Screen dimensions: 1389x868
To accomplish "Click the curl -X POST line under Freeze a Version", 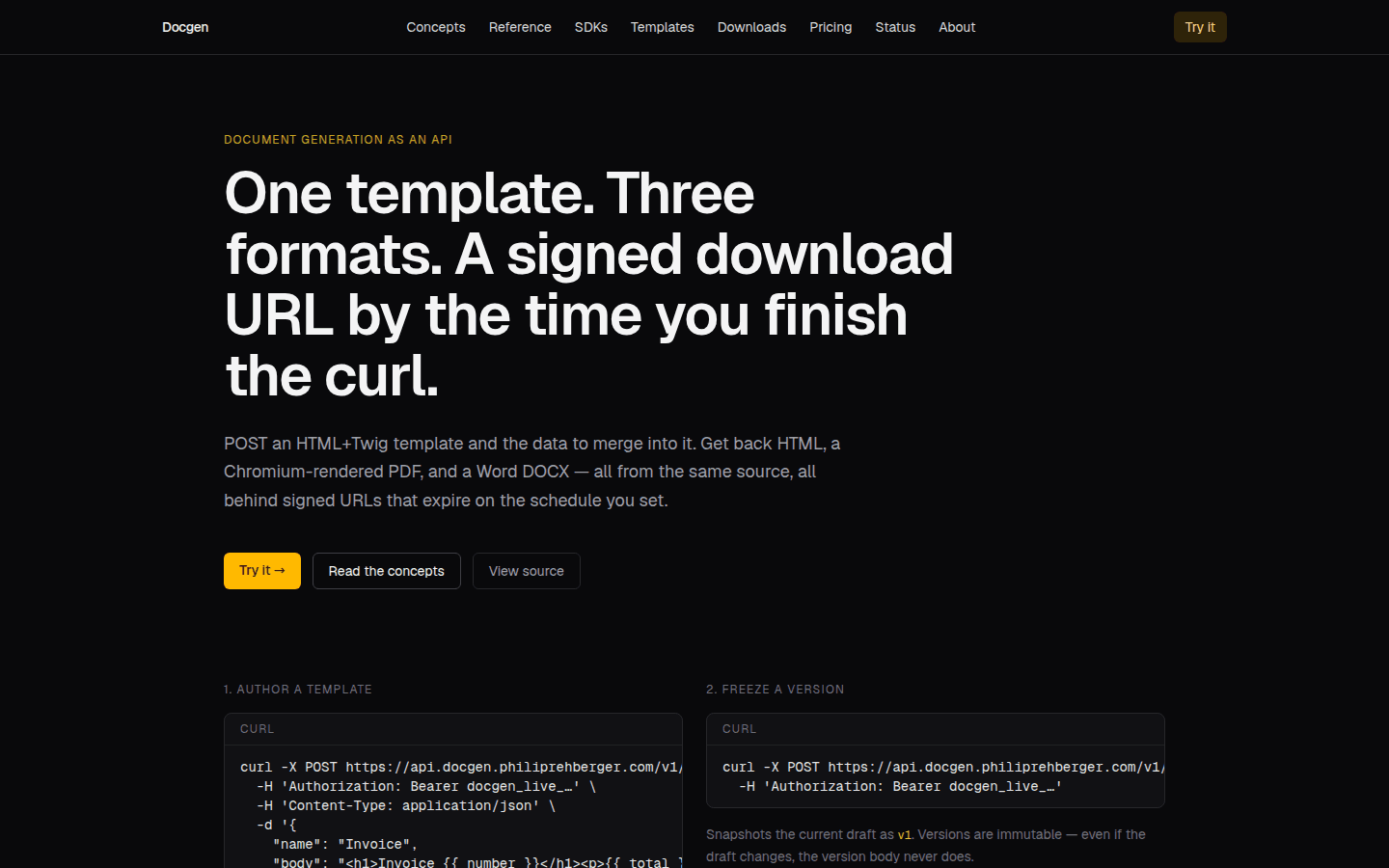I will click(943, 767).
